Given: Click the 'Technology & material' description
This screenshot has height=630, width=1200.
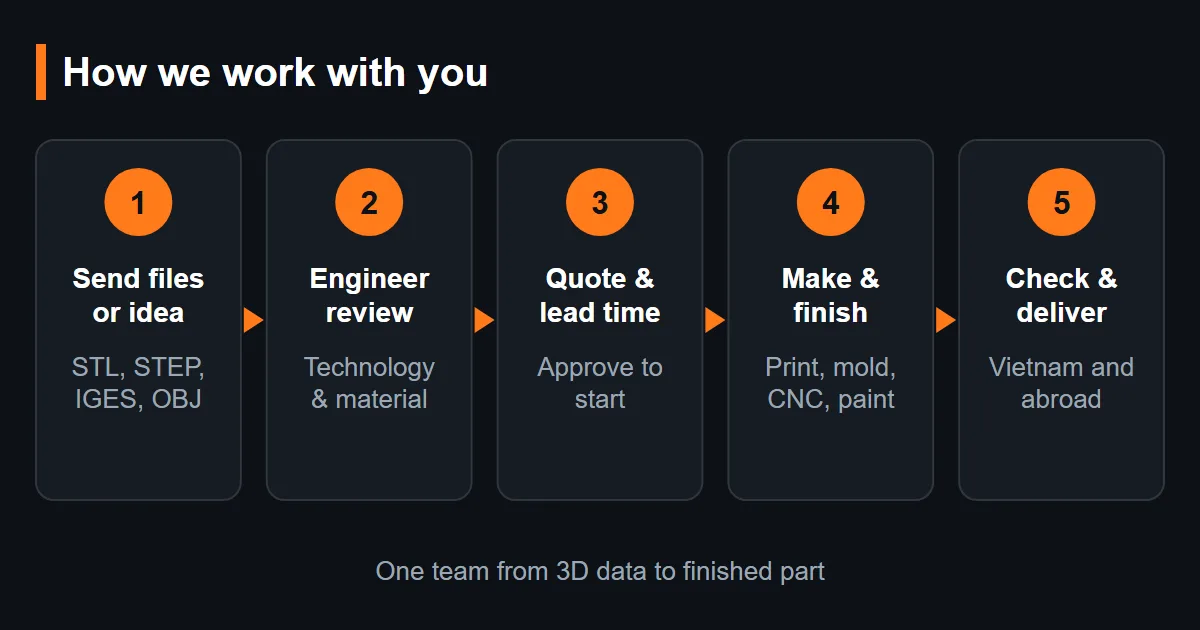Looking at the screenshot, I should pos(369,383).
